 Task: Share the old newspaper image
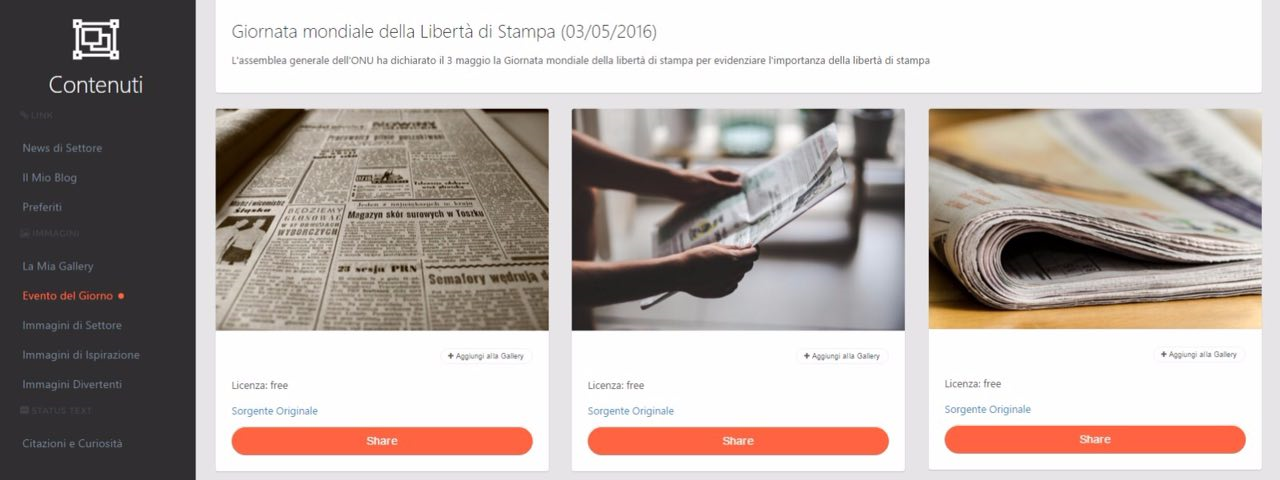(x=382, y=441)
